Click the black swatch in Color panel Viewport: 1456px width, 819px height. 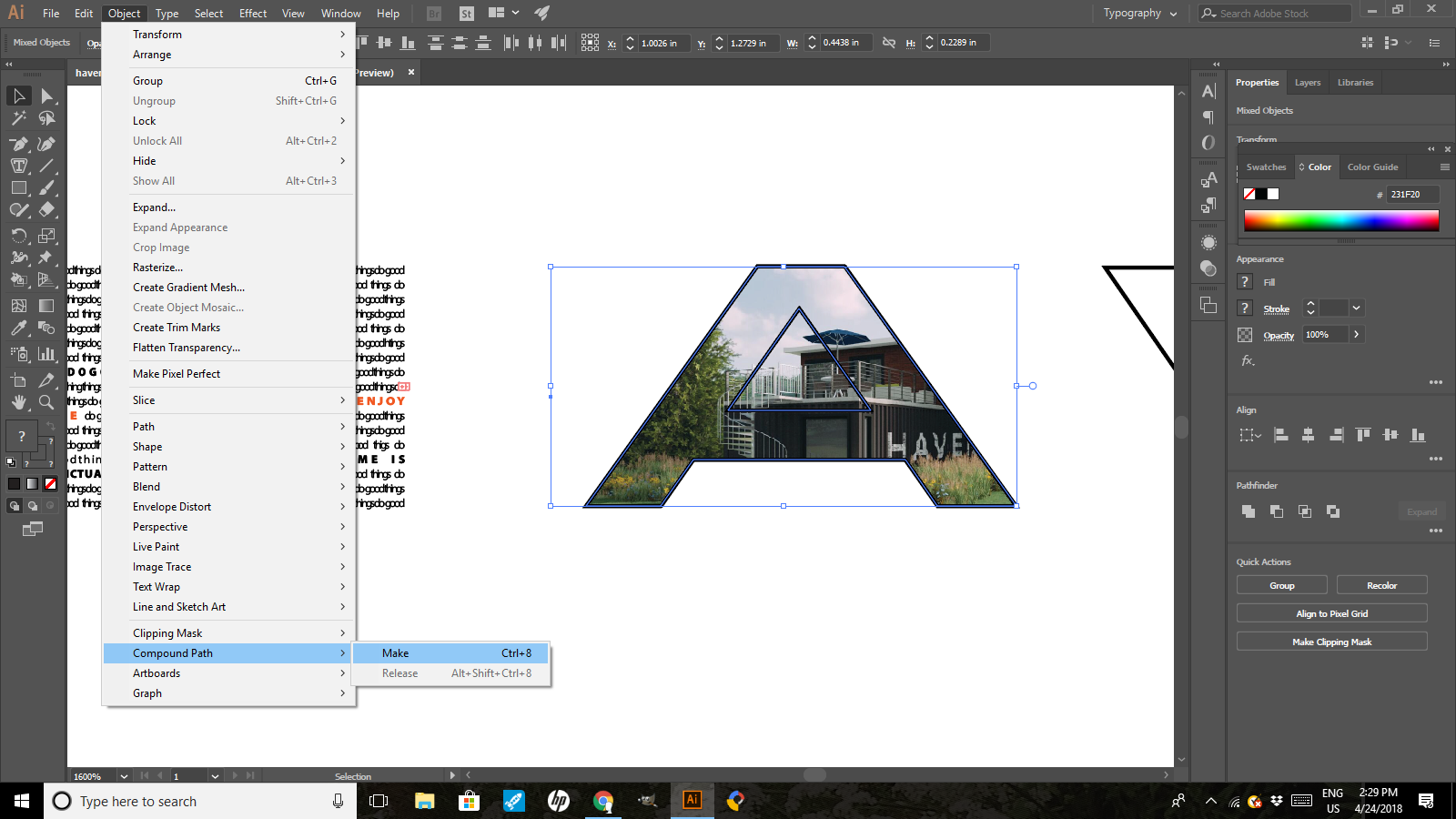[x=1261, y=194]
